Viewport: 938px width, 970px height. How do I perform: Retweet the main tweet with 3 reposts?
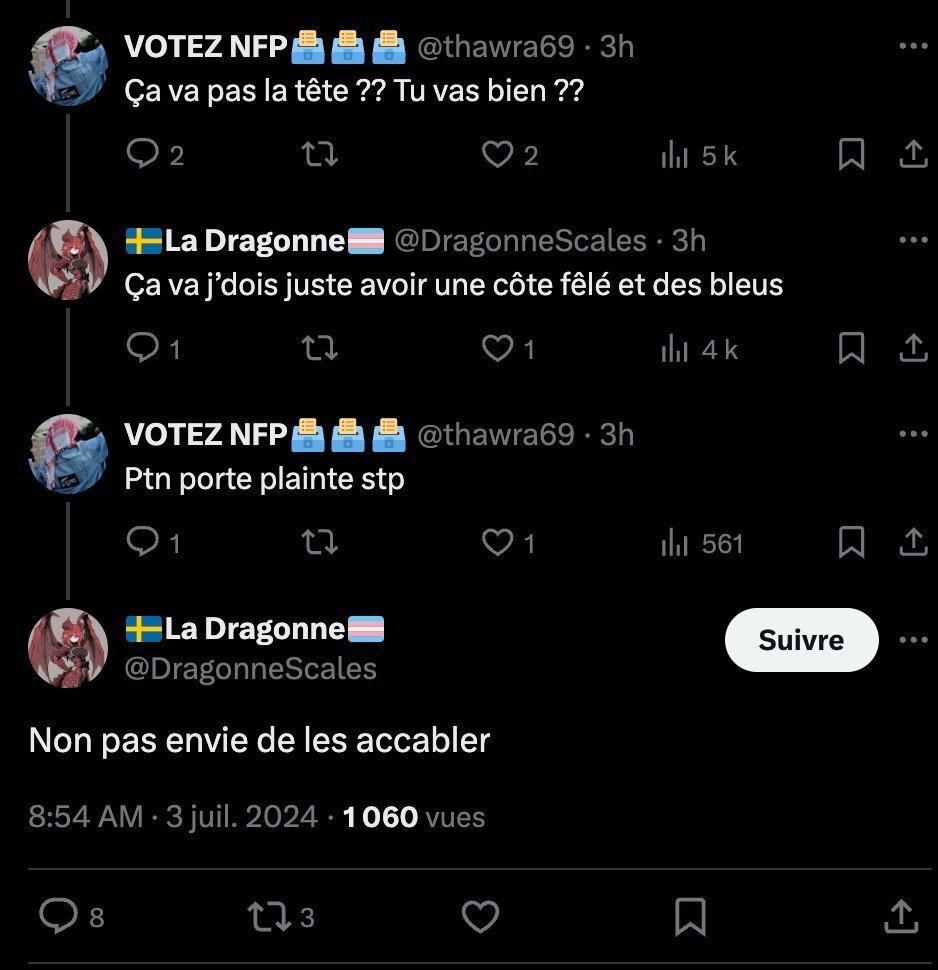267,915
